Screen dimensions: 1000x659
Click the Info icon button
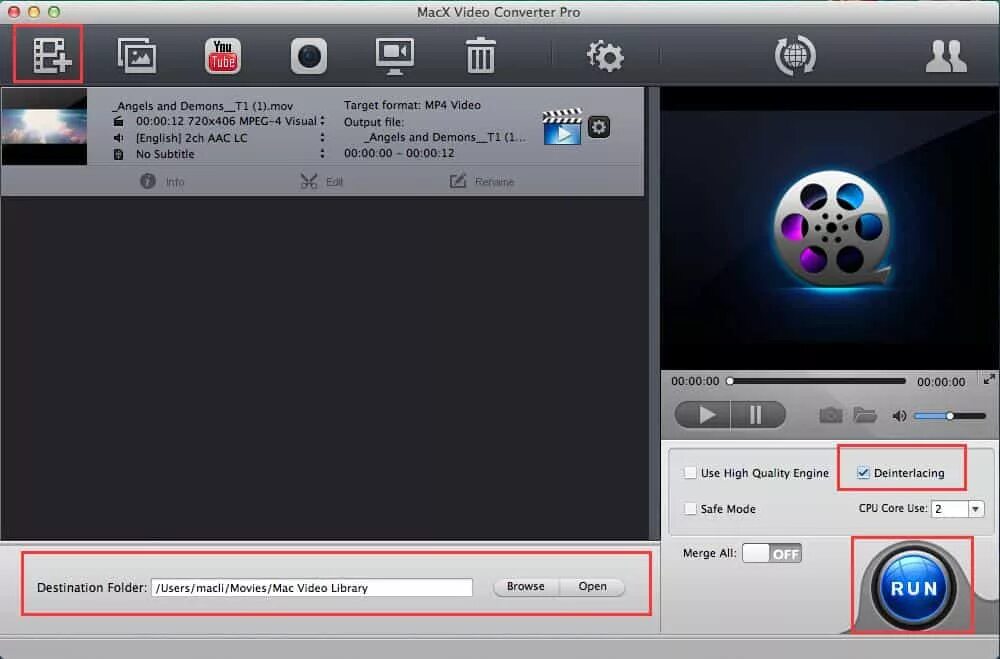tap(162, 182)
